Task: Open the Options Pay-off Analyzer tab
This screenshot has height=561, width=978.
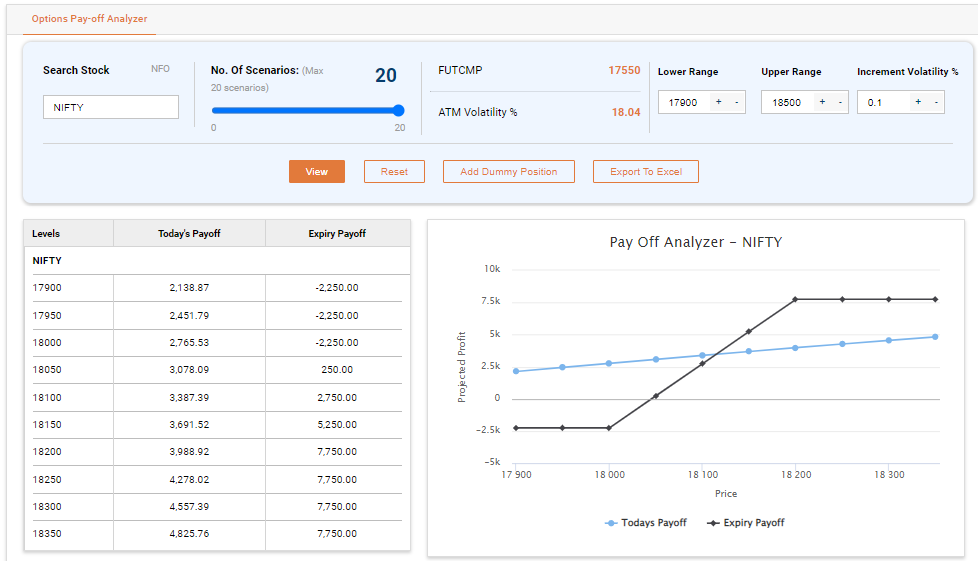Action: click(89, 19)
